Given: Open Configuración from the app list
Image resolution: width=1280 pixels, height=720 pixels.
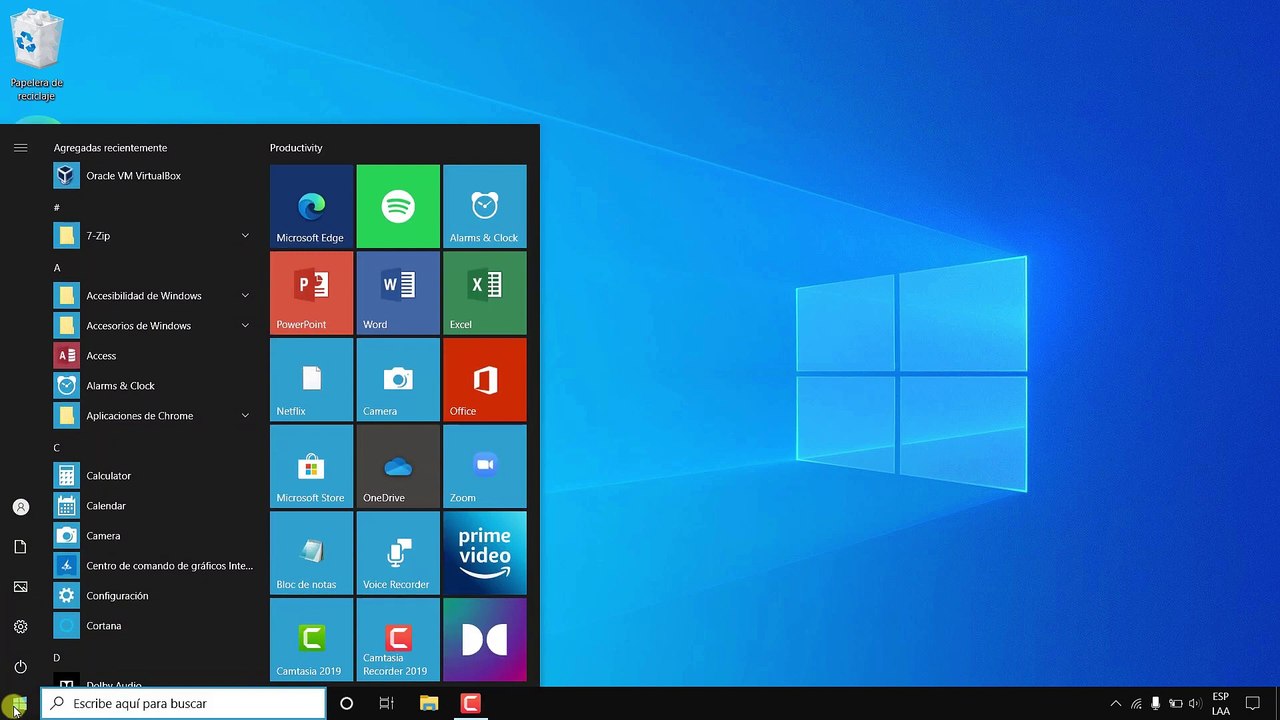Looking at the screenshot, I should click(x=153, y=596).
